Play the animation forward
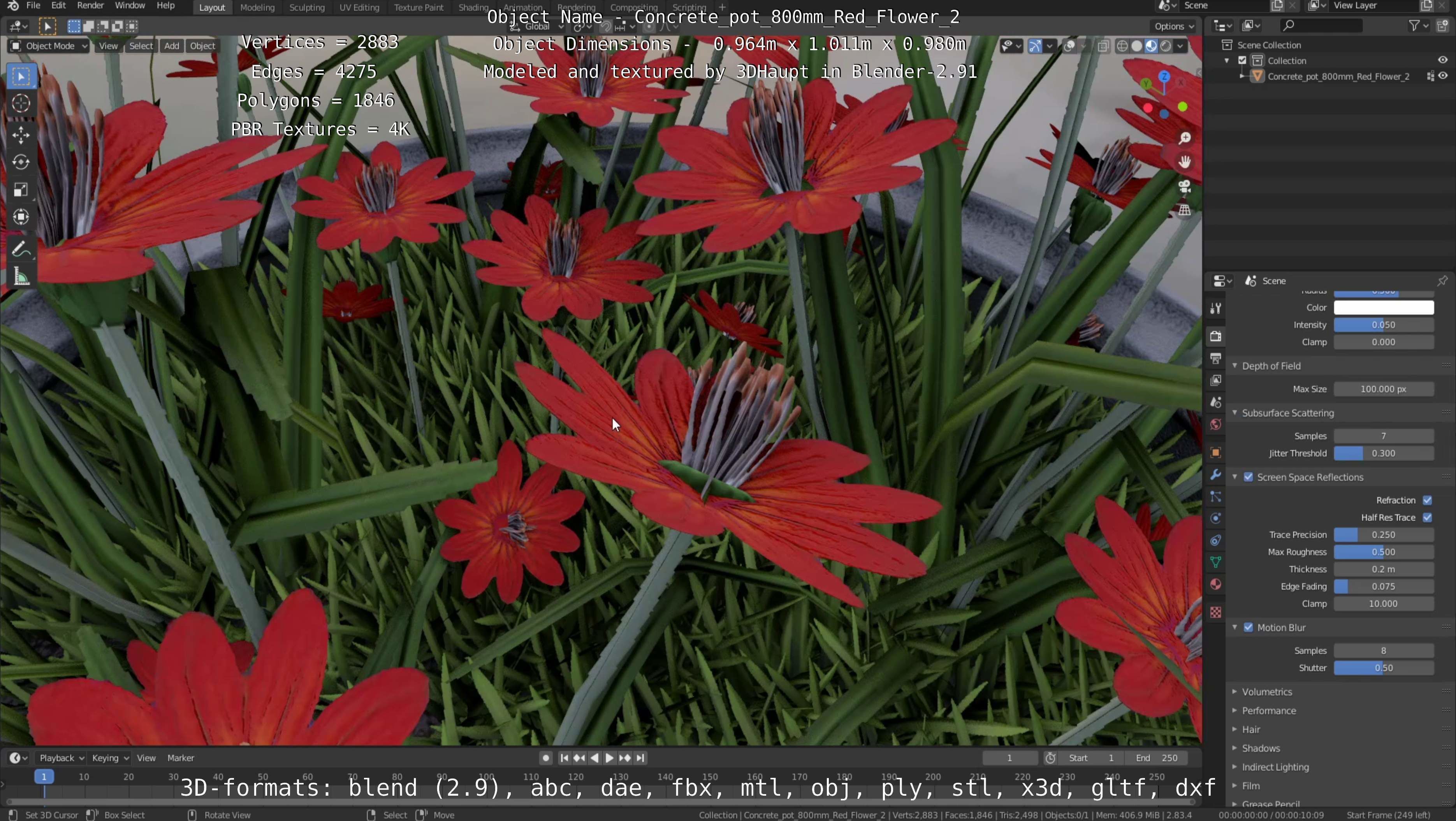This screenshot has width=1456, height=821. pos(609,758)
